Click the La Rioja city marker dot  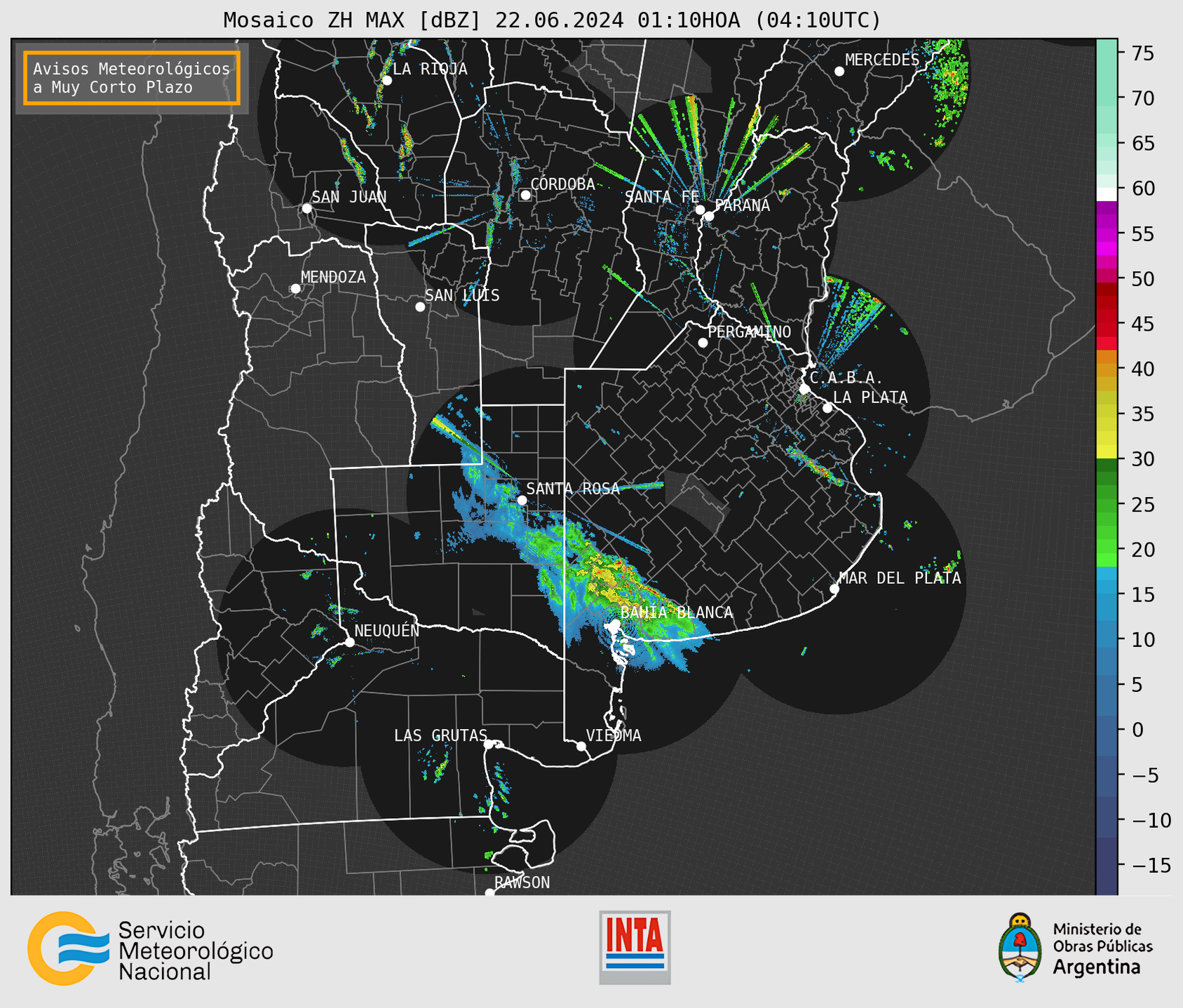(x=387, y=81)
